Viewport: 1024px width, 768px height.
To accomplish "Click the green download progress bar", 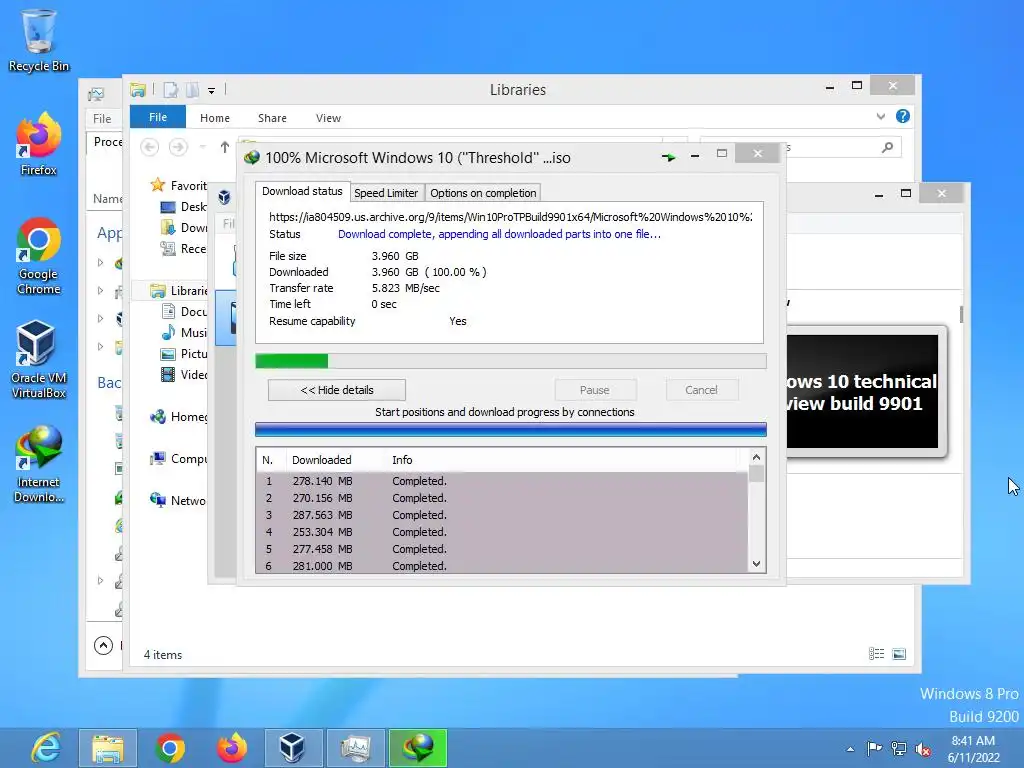I will 511,361.
